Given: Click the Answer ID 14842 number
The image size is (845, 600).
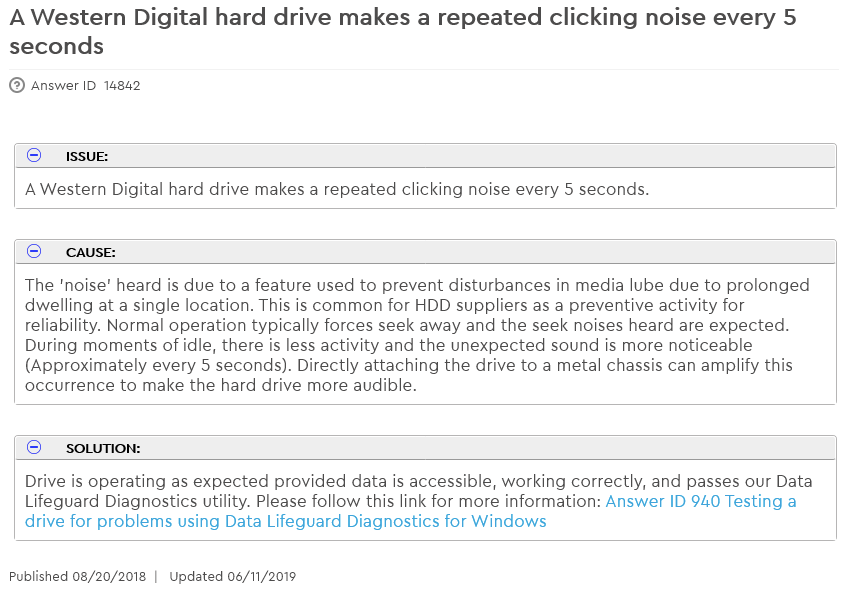Looking at the screenshot, I should (x=122, y=86).
